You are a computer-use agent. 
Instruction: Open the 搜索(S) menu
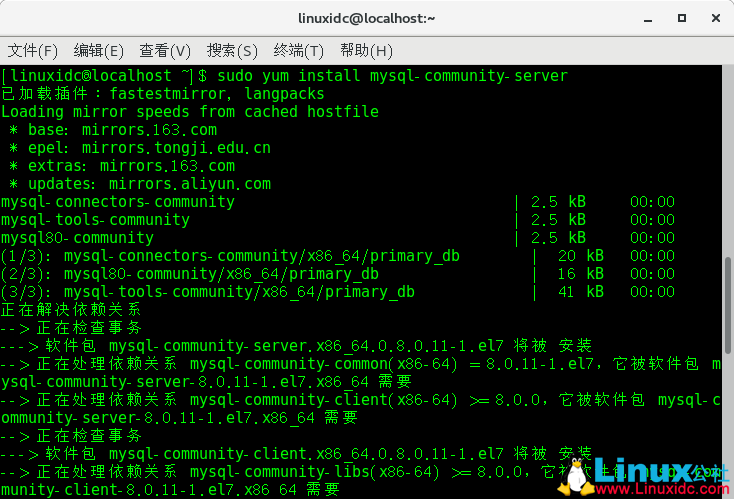point(232,51)
